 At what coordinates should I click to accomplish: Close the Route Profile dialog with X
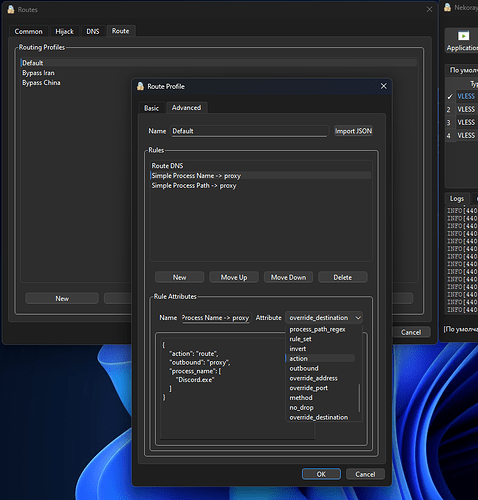pyautogui.click(x=384, y=86)
